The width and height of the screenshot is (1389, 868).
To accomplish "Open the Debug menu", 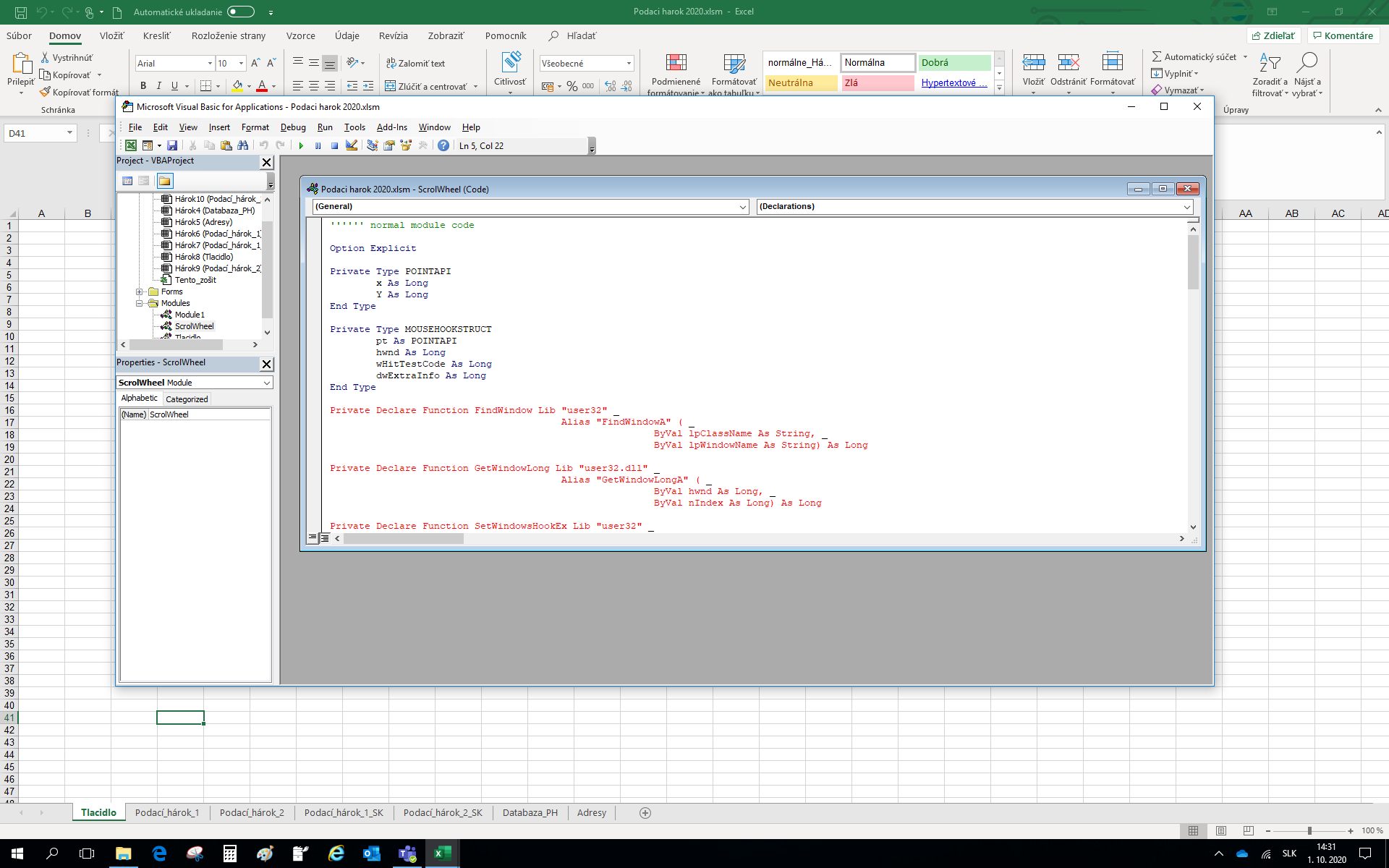I will [x=293, y=127].
